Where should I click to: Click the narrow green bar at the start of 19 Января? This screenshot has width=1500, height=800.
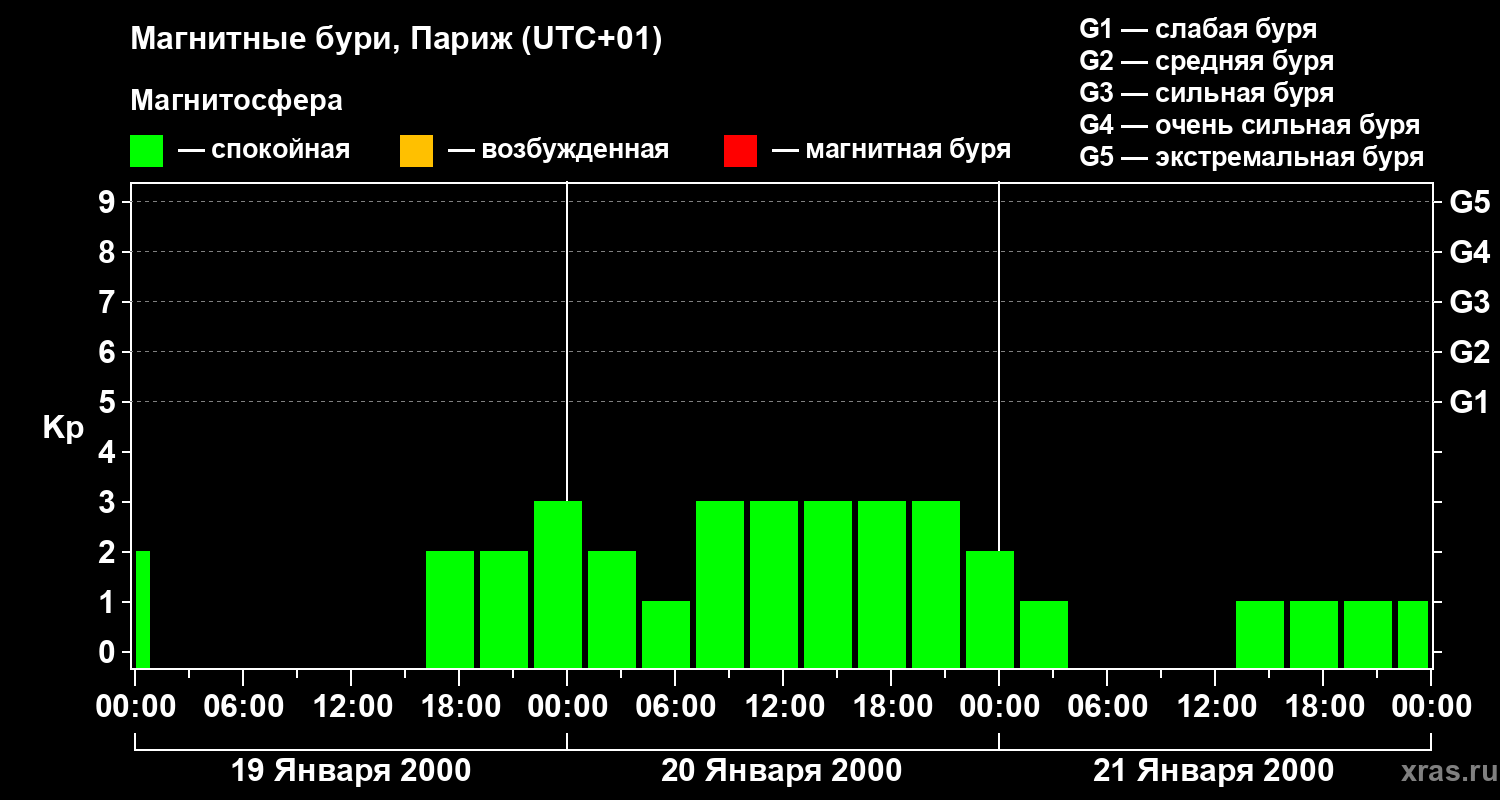(x=143, y=609)
